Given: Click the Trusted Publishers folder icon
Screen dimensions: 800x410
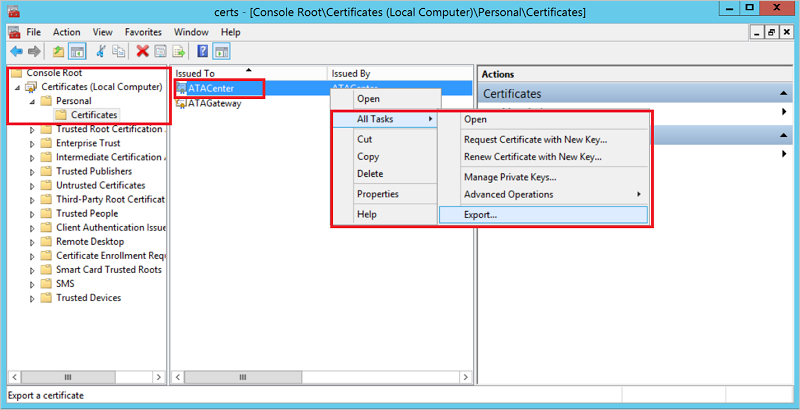Looking at the screenshot, I should click(x=46, y=171).
